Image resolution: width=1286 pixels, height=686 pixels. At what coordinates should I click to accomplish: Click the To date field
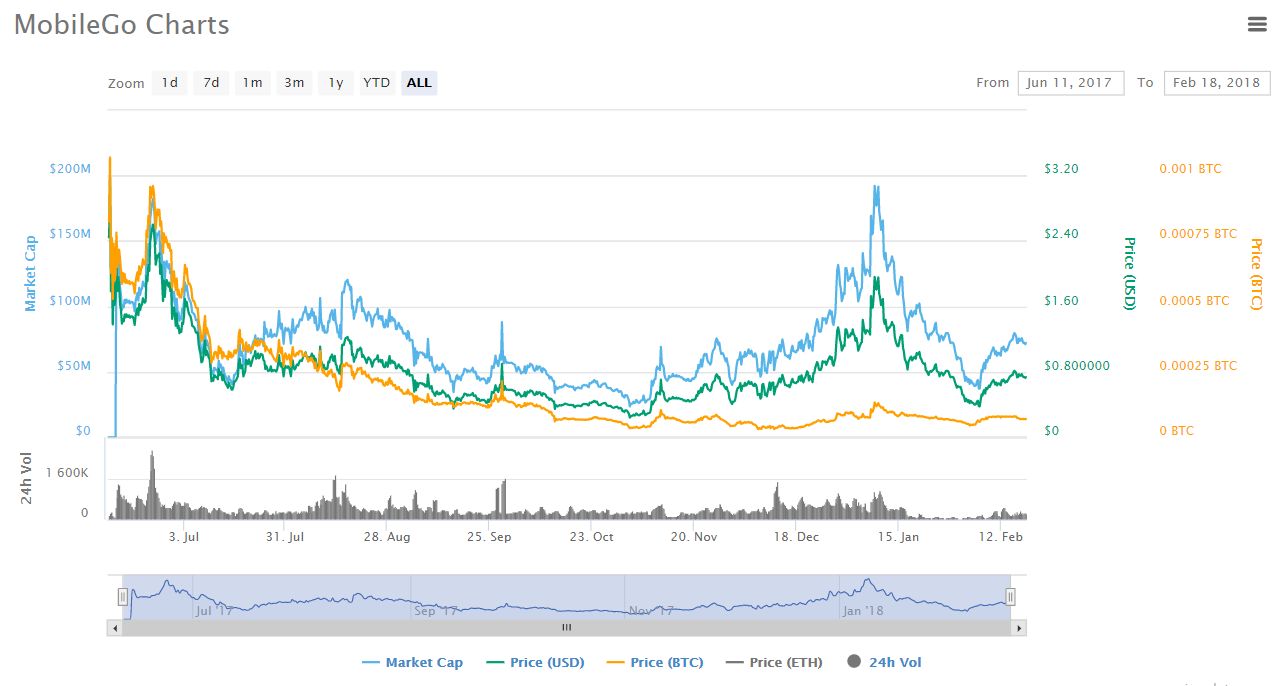[1215, 83]
